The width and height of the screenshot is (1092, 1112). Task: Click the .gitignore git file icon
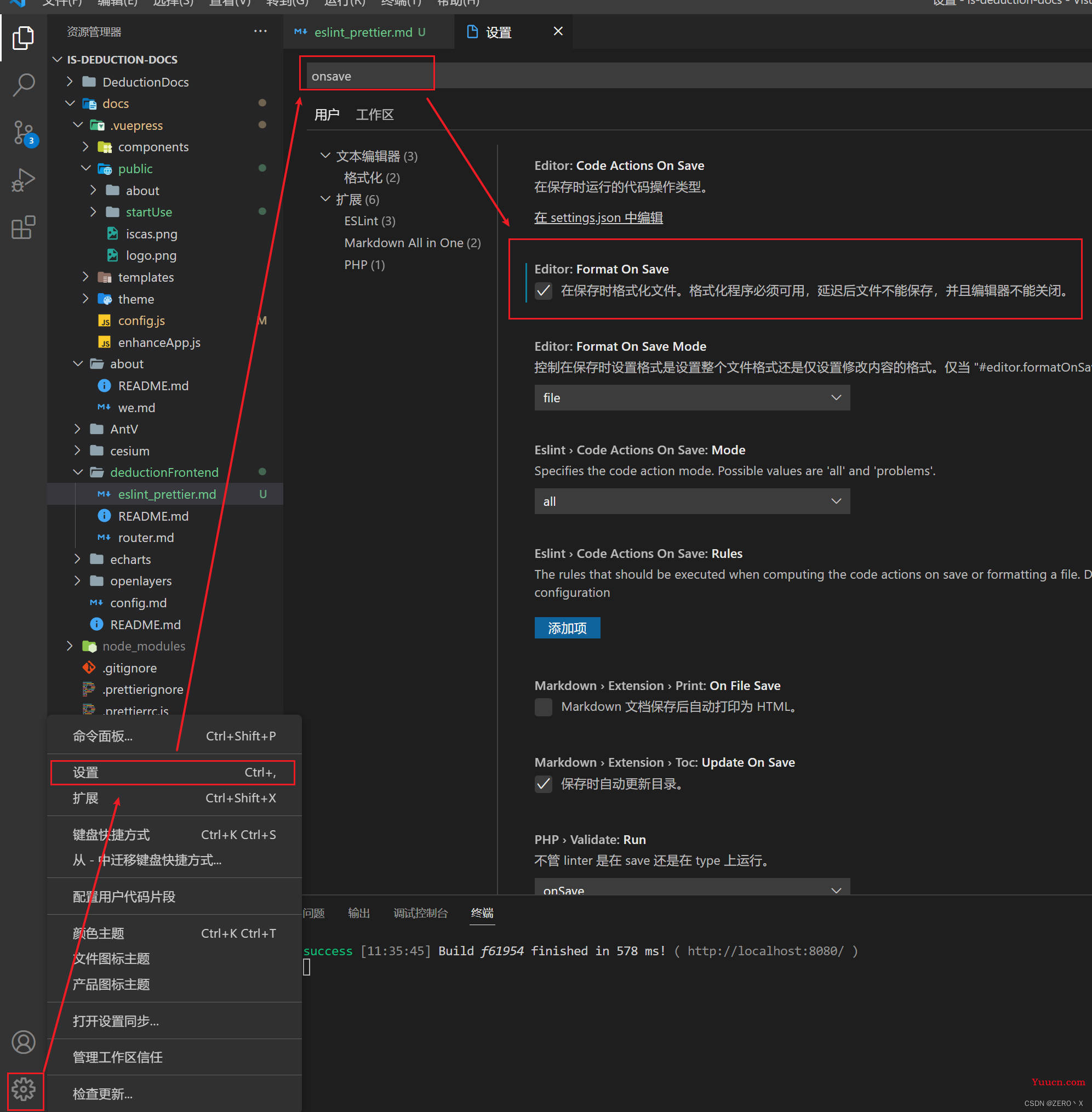pyautogui.click(x=89, y=668)
